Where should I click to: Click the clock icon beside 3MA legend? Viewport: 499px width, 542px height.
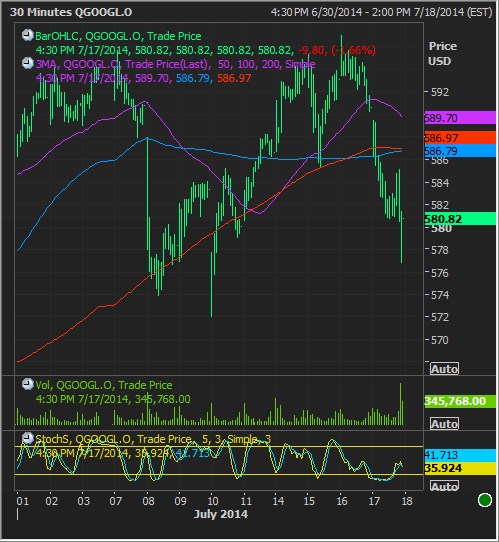point(27,63)
